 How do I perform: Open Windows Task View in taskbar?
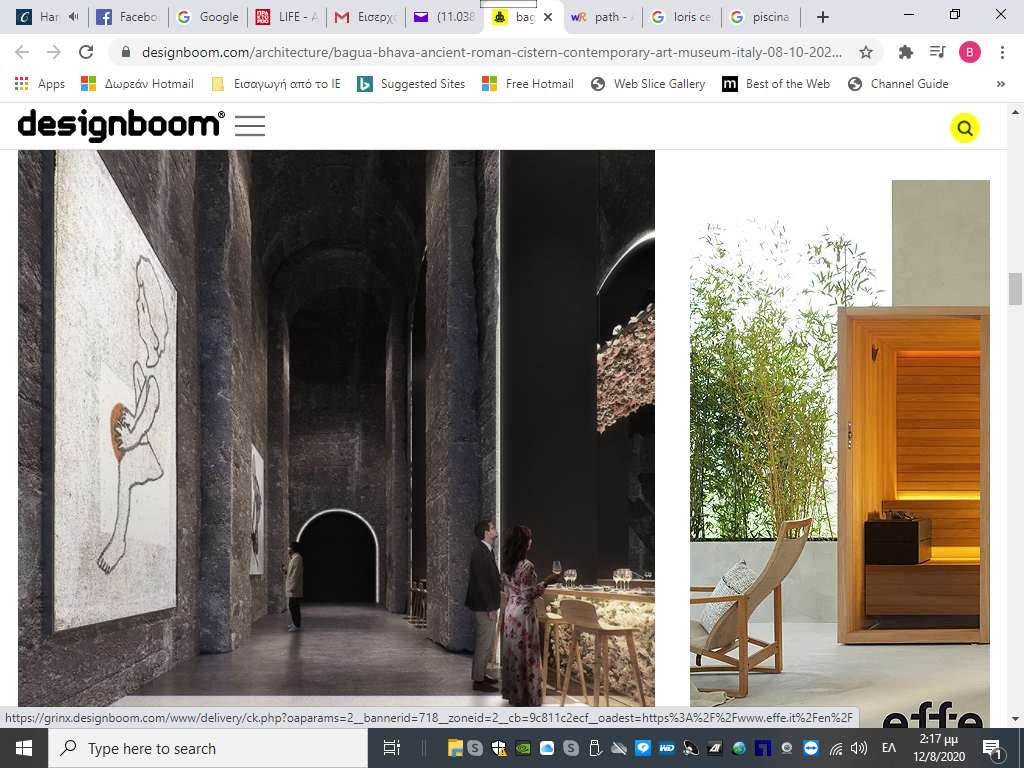[392, 748]
